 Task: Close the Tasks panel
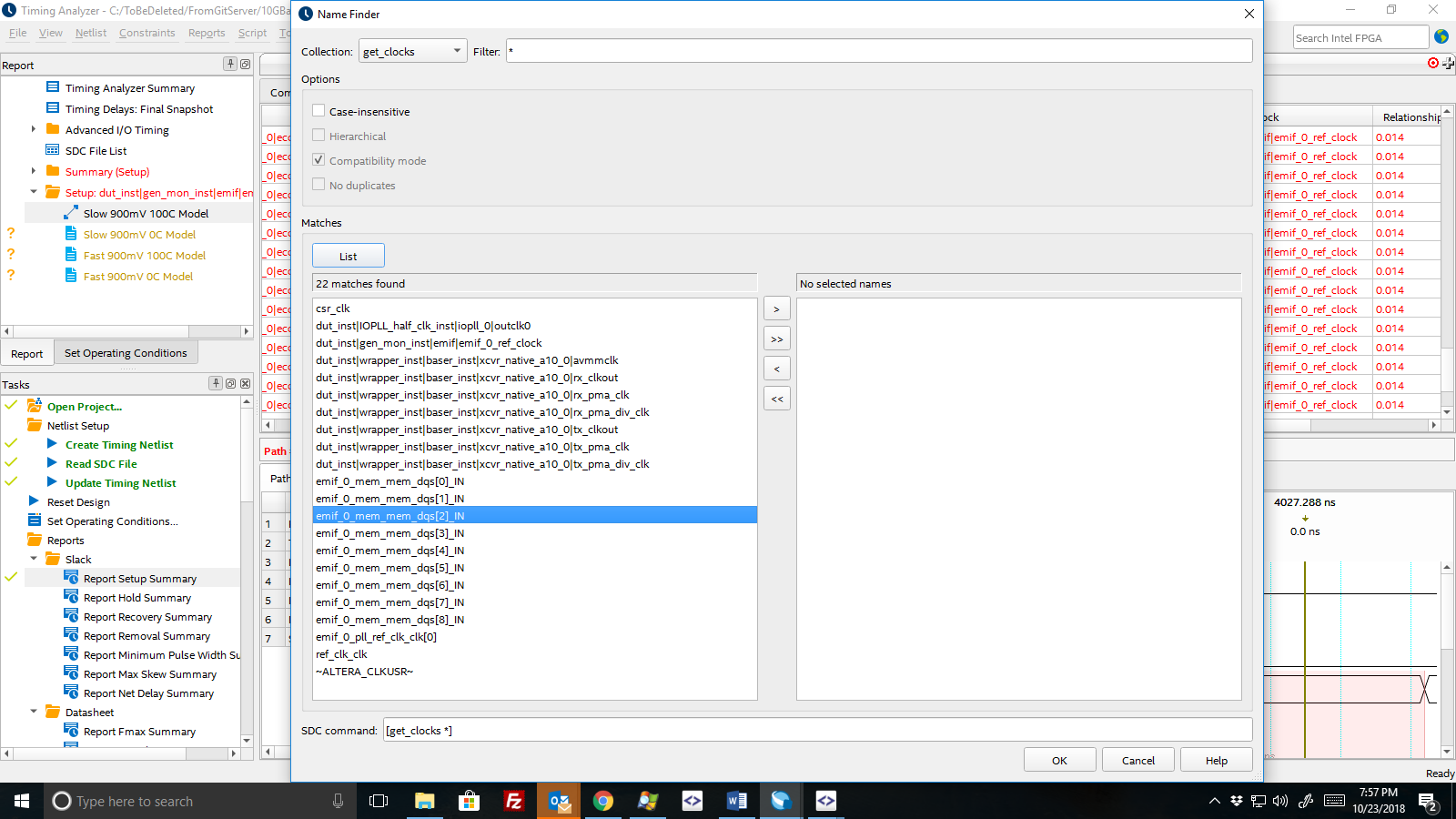[245, 384]
